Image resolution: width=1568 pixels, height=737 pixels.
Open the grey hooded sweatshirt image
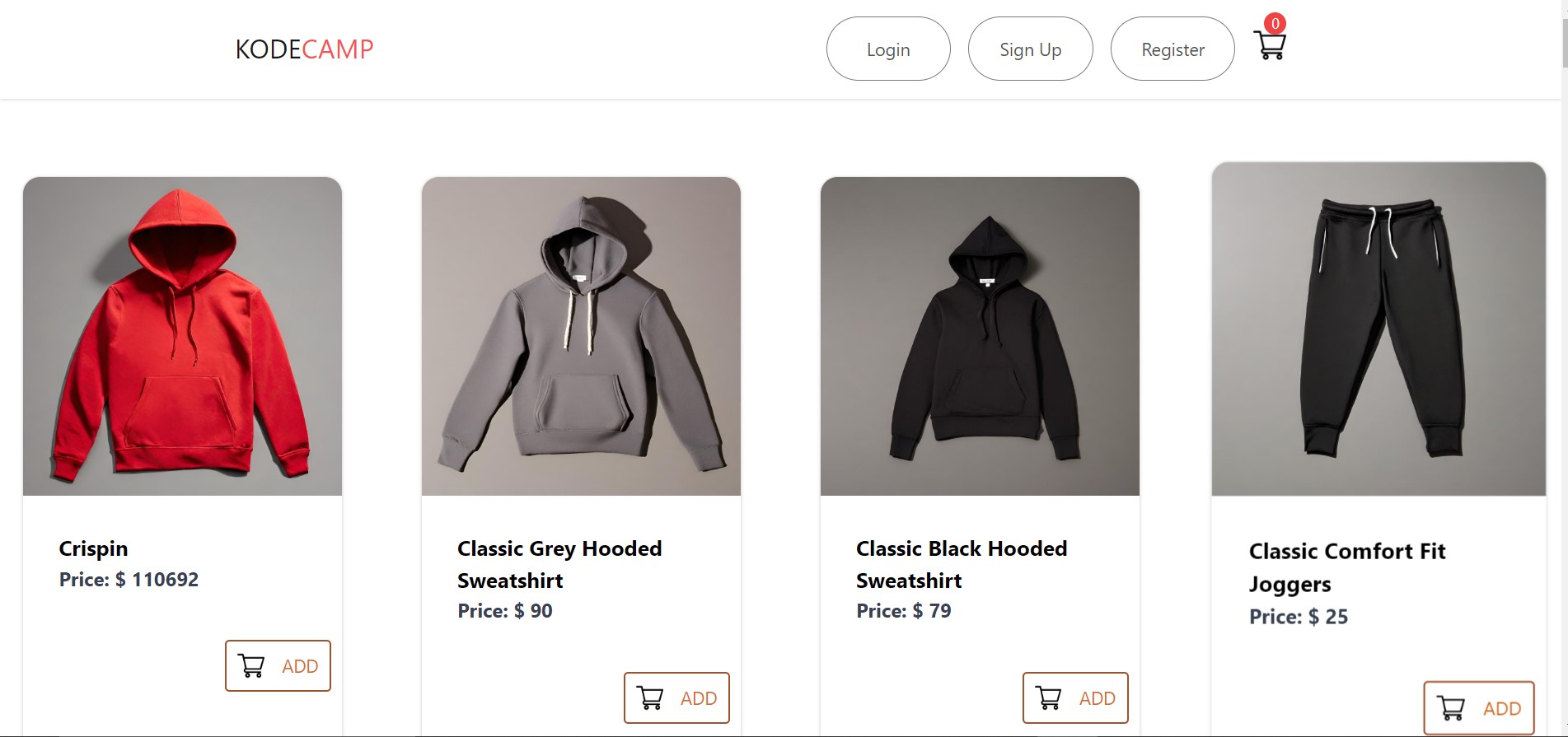[x=581, y=336]
